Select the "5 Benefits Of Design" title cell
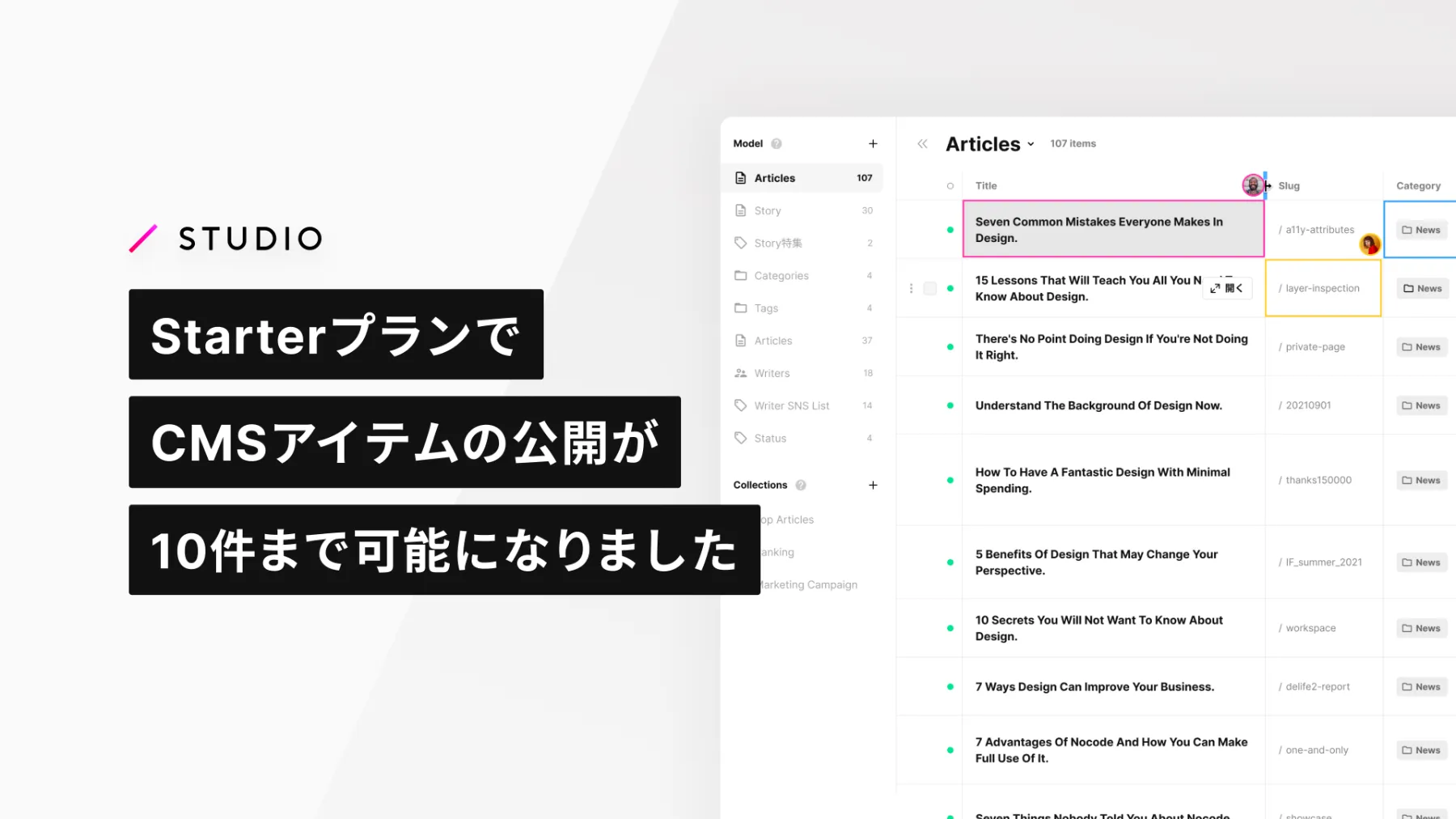This screenshot has height=819, width=1456. point(1113,562)
